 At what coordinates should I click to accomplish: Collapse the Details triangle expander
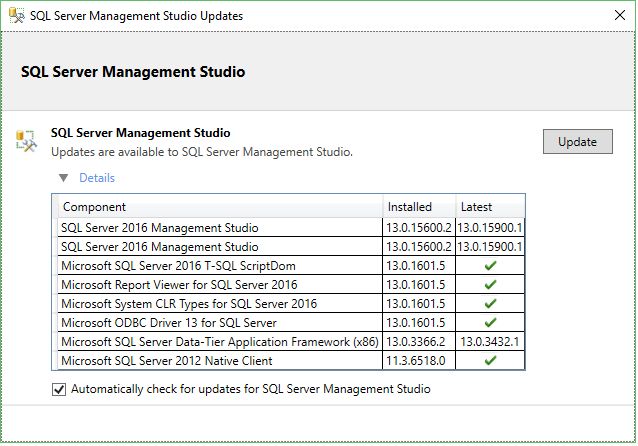(64, 178)
